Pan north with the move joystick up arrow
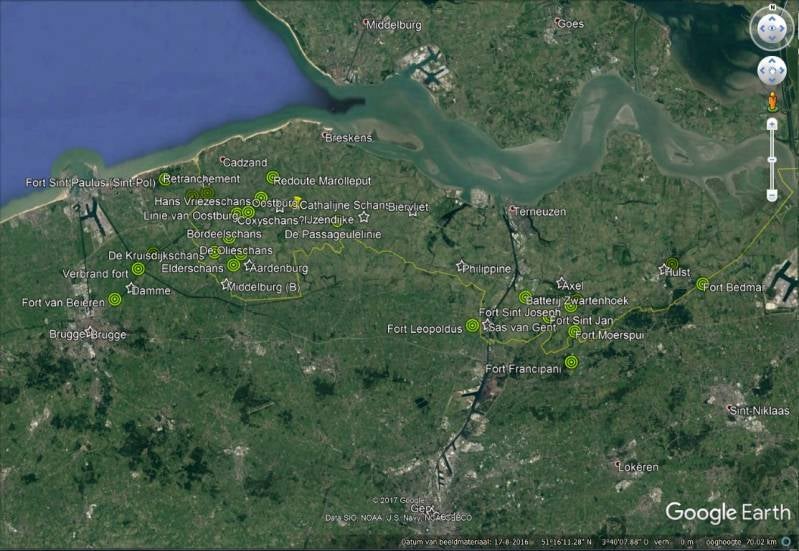 (x=772, y=61)
